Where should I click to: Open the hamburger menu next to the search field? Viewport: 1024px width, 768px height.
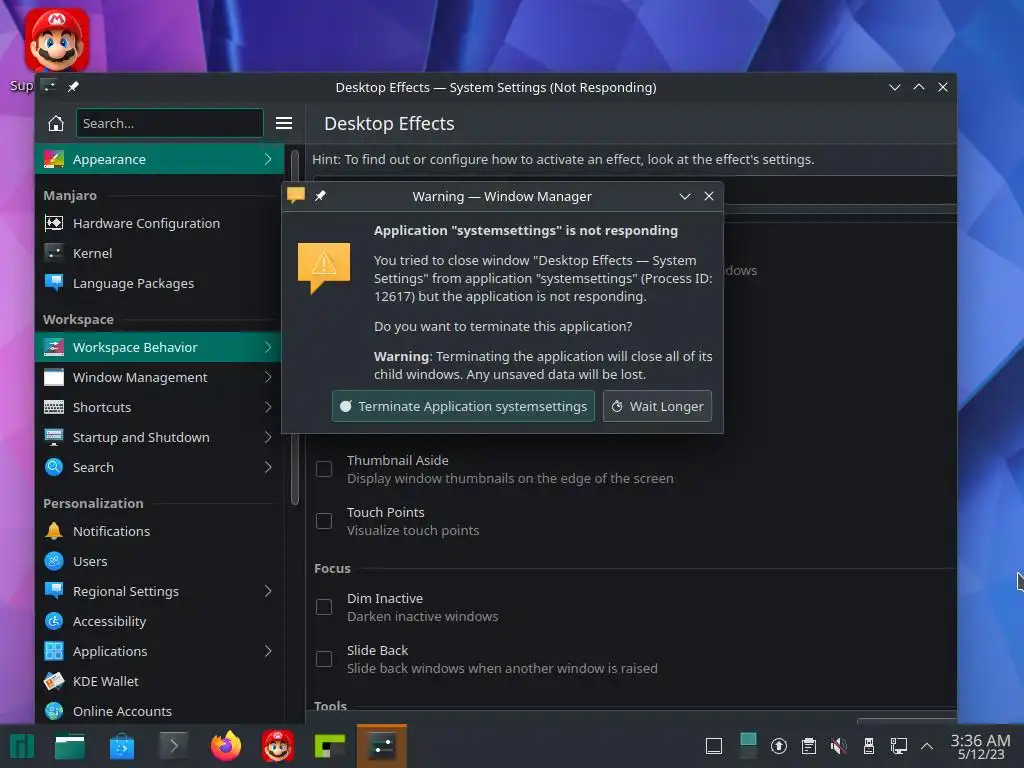point(283,123)
